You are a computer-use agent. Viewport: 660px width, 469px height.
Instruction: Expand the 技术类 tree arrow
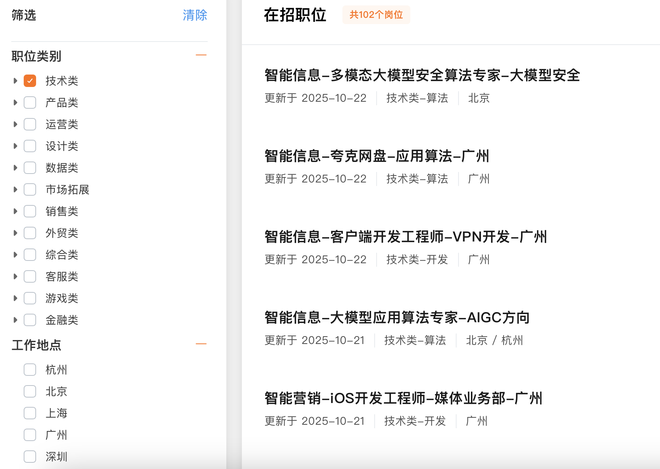coord(15,81)
